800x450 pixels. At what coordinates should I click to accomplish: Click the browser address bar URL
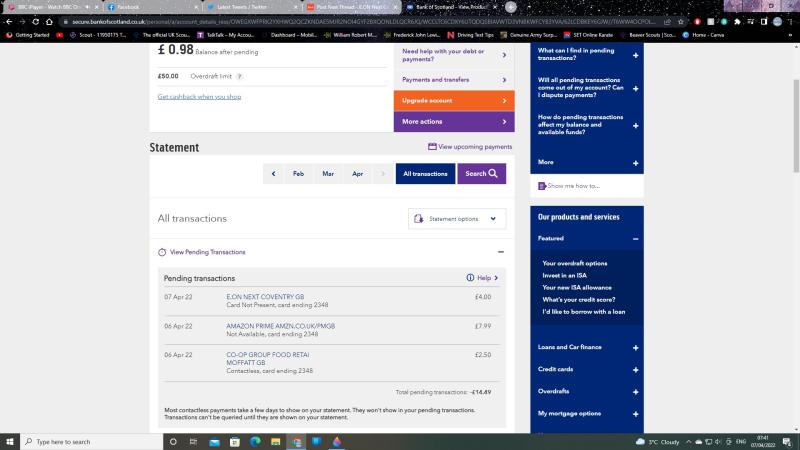coord(362,22)
